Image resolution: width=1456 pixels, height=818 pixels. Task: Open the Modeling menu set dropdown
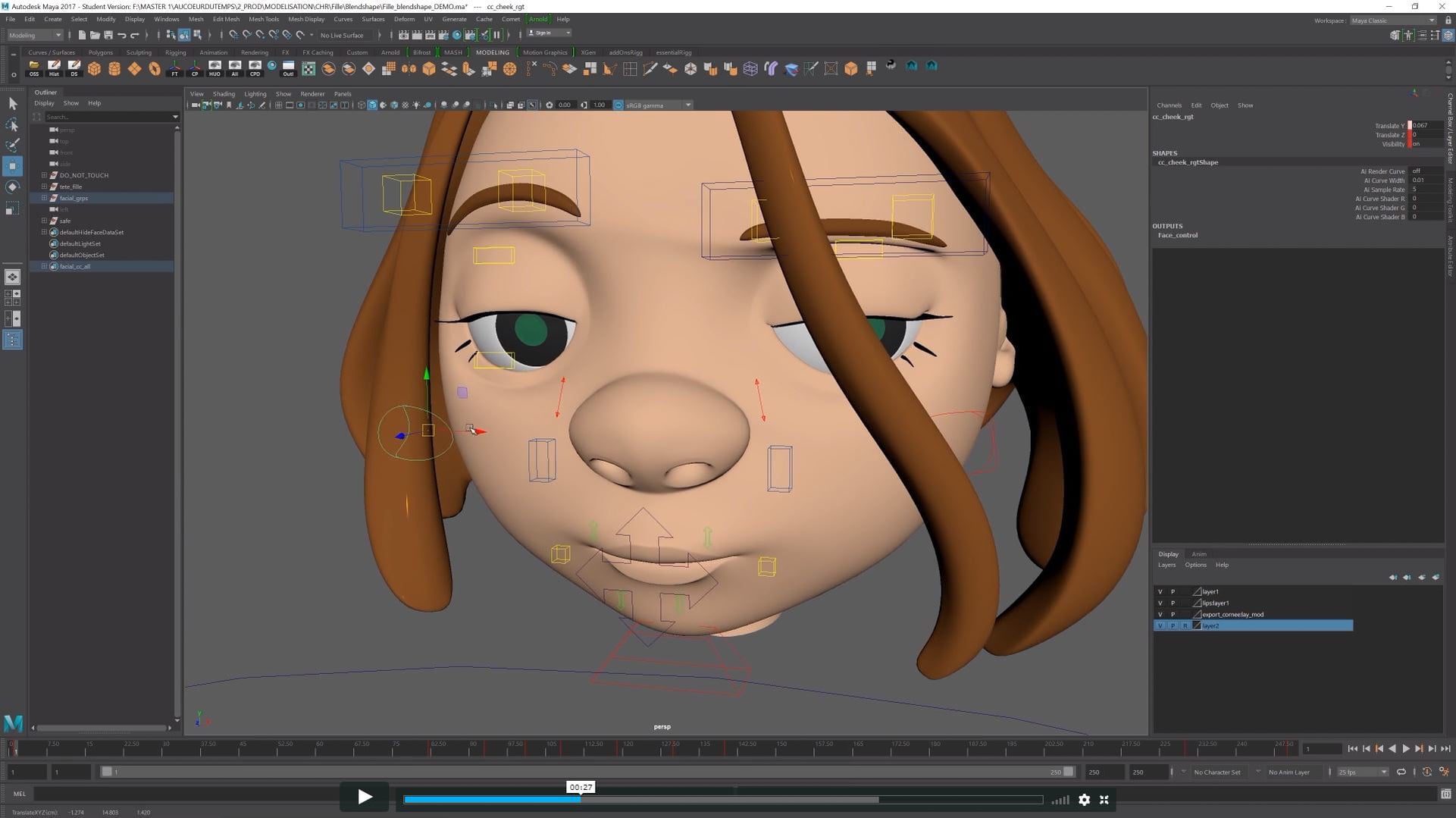[x=35, y=35]
